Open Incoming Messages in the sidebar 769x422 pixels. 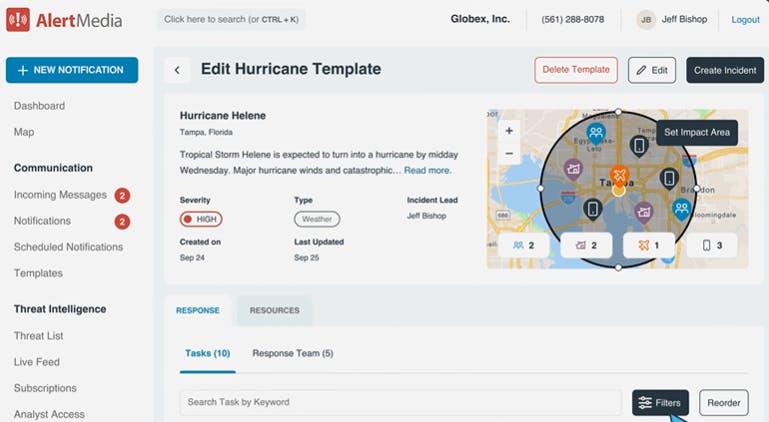pyautogui.click(x=60, y=195)
